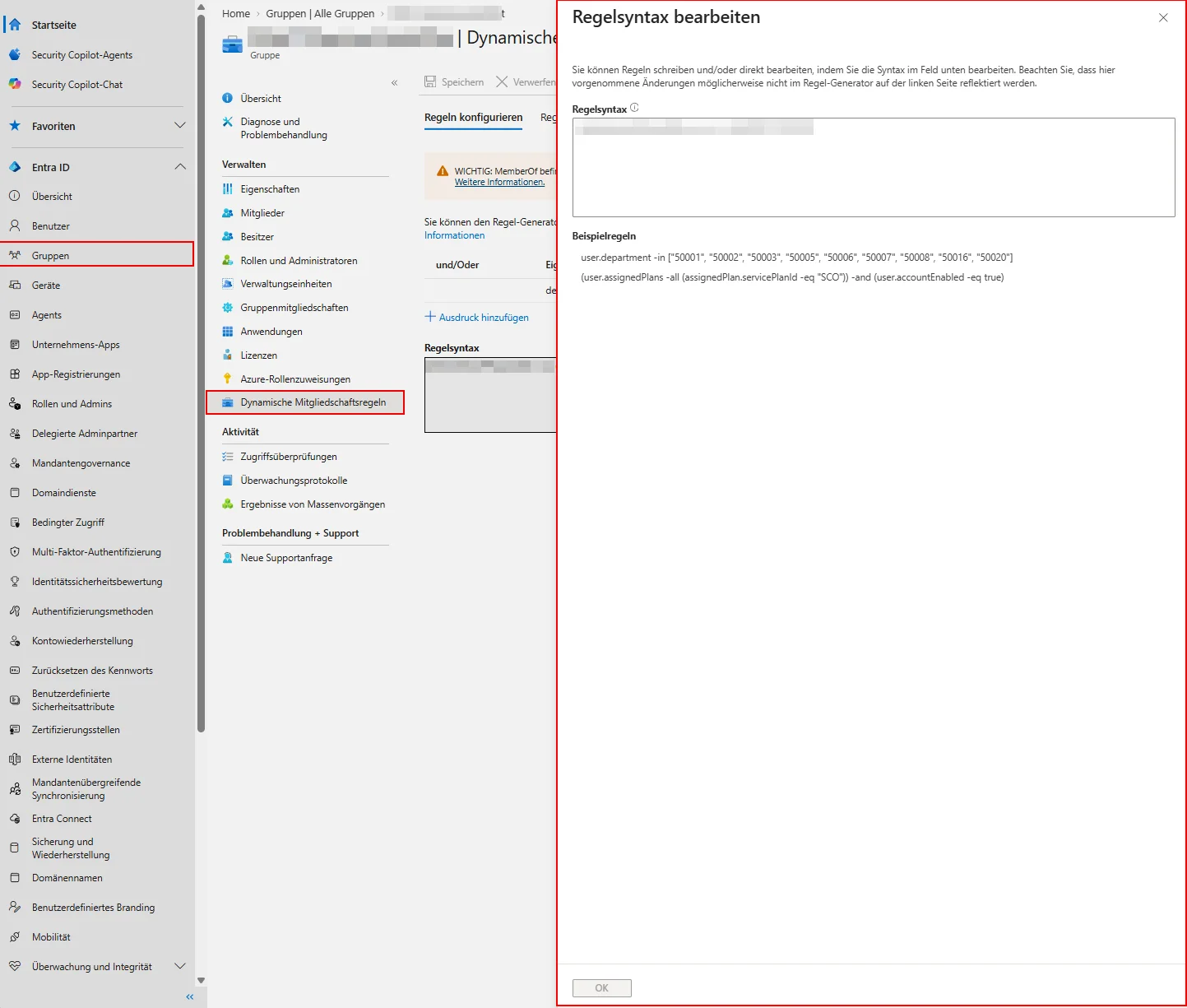Open App-Registrierungen grid icon
1187x1008 pixels.
point(15,374)
